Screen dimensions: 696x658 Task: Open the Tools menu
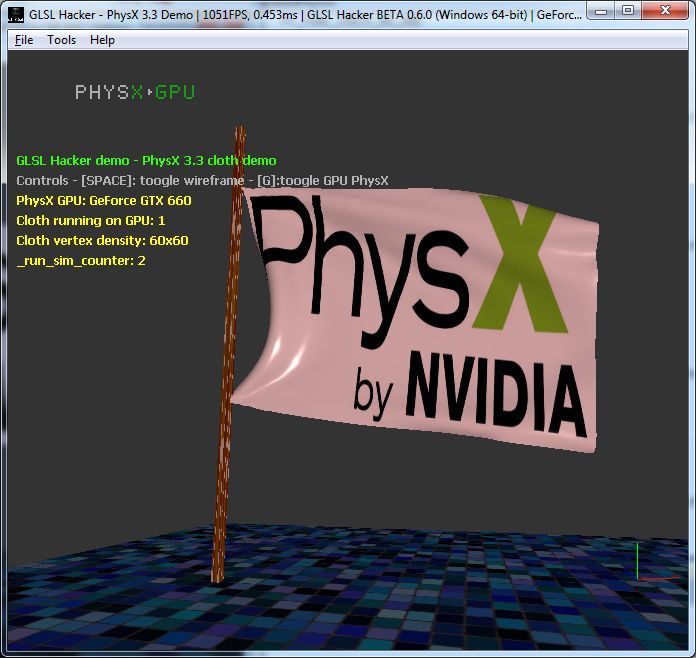click(62, 40)
